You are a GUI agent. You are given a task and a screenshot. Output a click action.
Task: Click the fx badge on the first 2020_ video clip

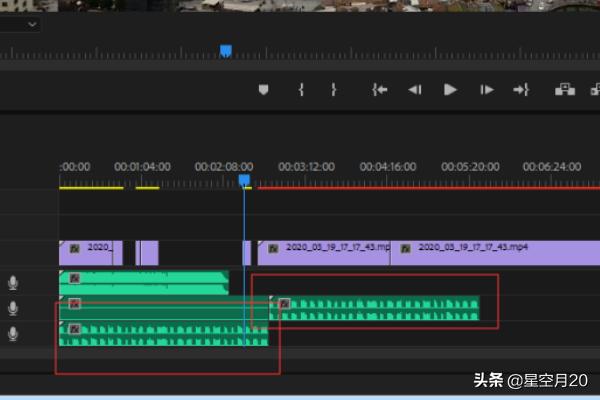pos(75,248)
